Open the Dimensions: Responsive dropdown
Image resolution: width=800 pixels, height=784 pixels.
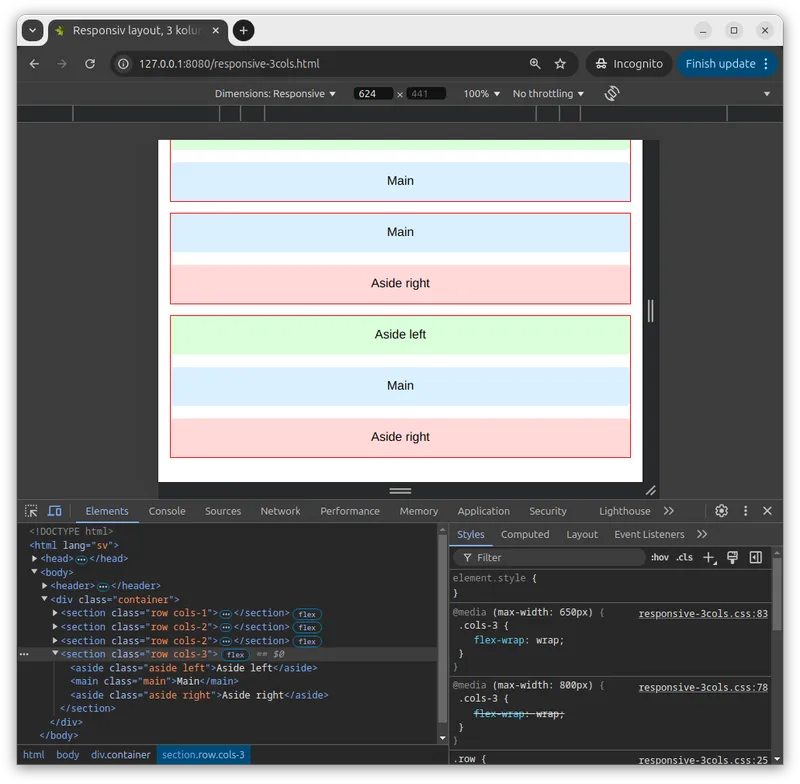[276, 93]
